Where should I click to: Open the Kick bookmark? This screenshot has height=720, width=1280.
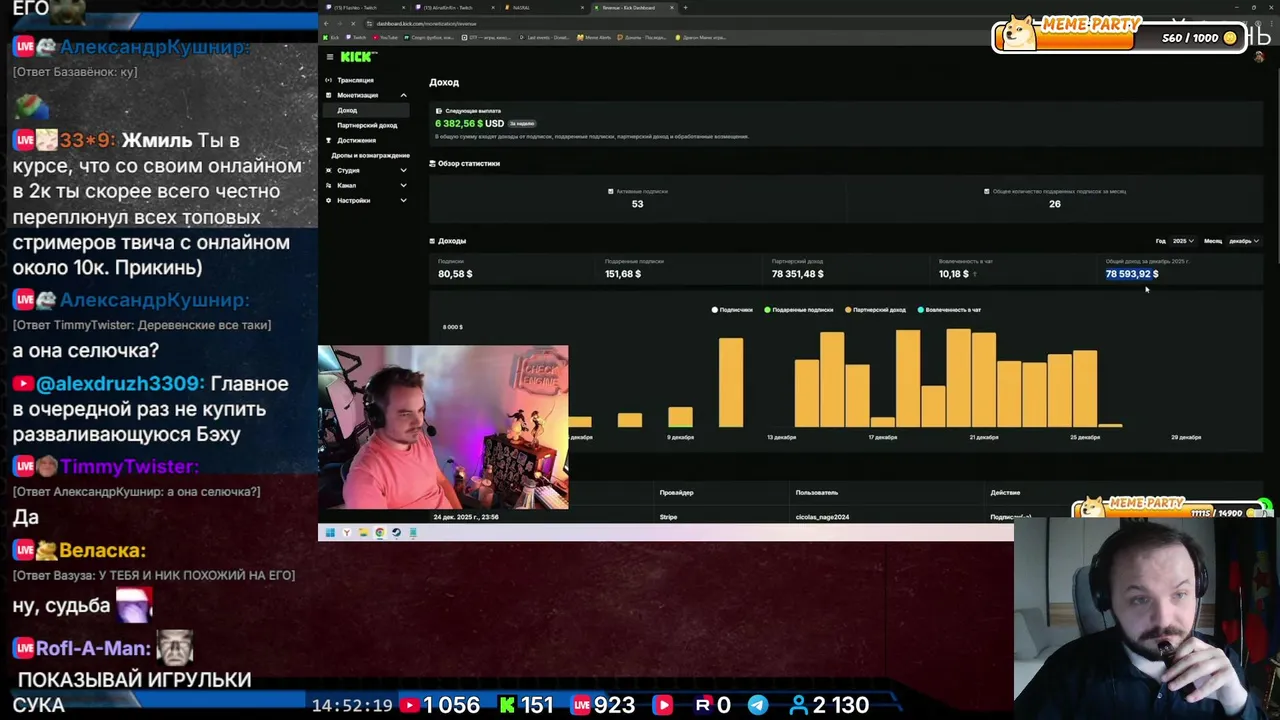pyautogui.click(x=331, y=38)
